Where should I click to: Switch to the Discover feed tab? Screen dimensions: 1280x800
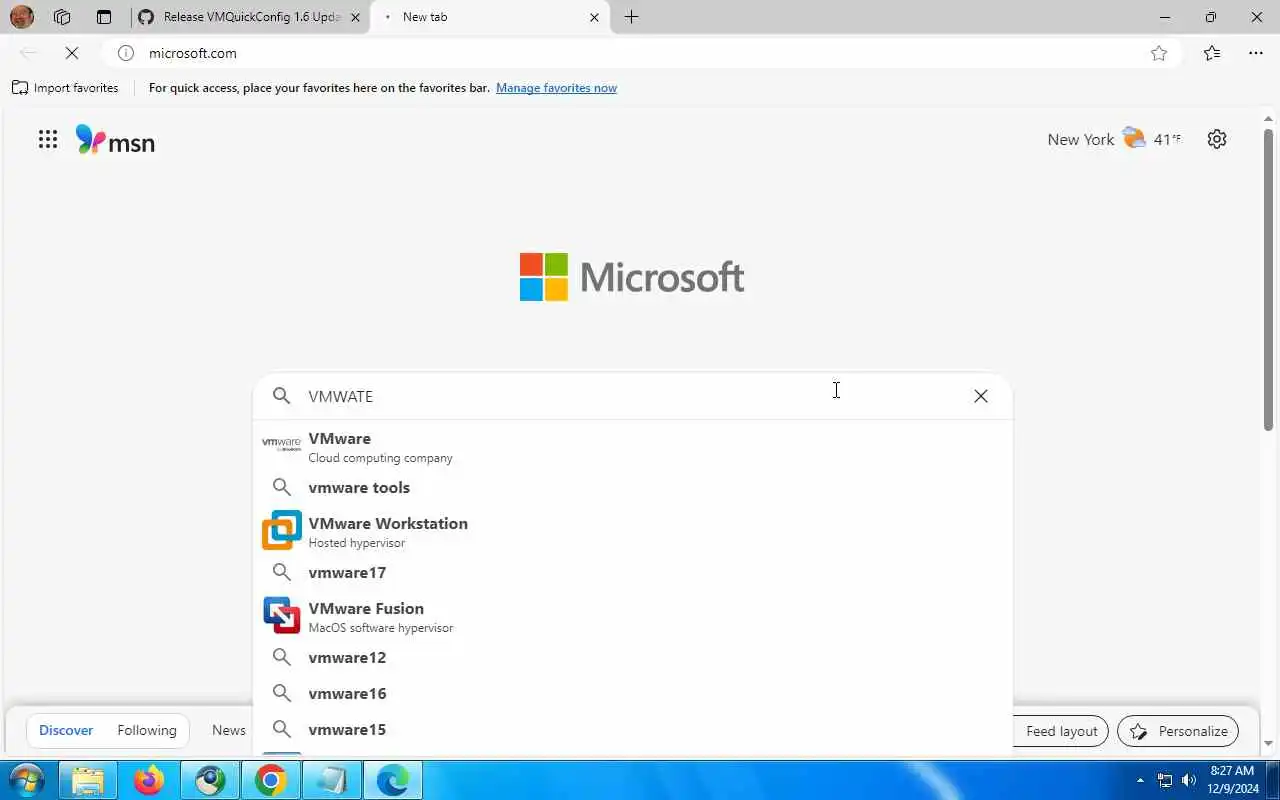[66, 730]
